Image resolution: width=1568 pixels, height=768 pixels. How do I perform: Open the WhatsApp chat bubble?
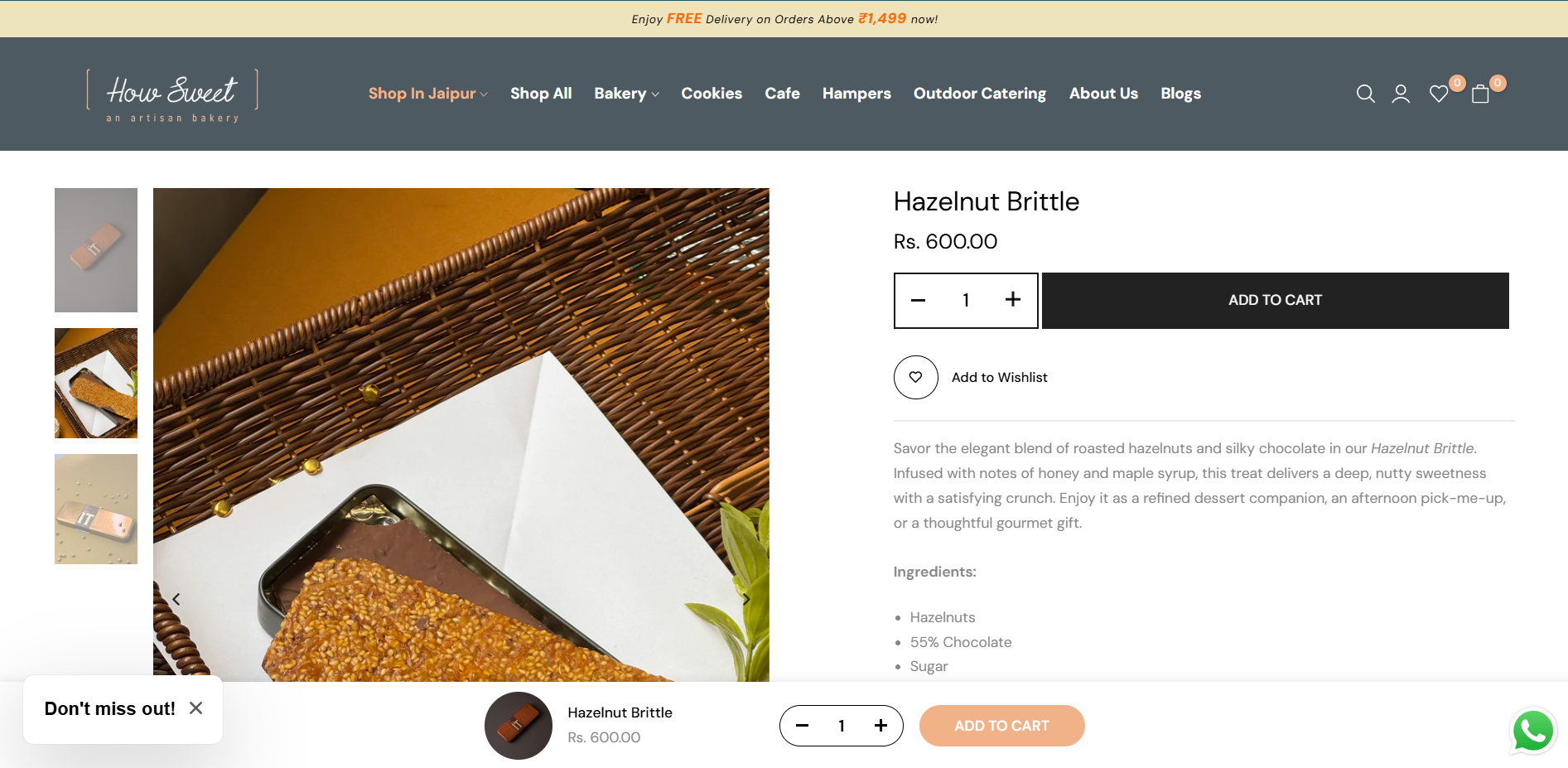[1532, 732]
